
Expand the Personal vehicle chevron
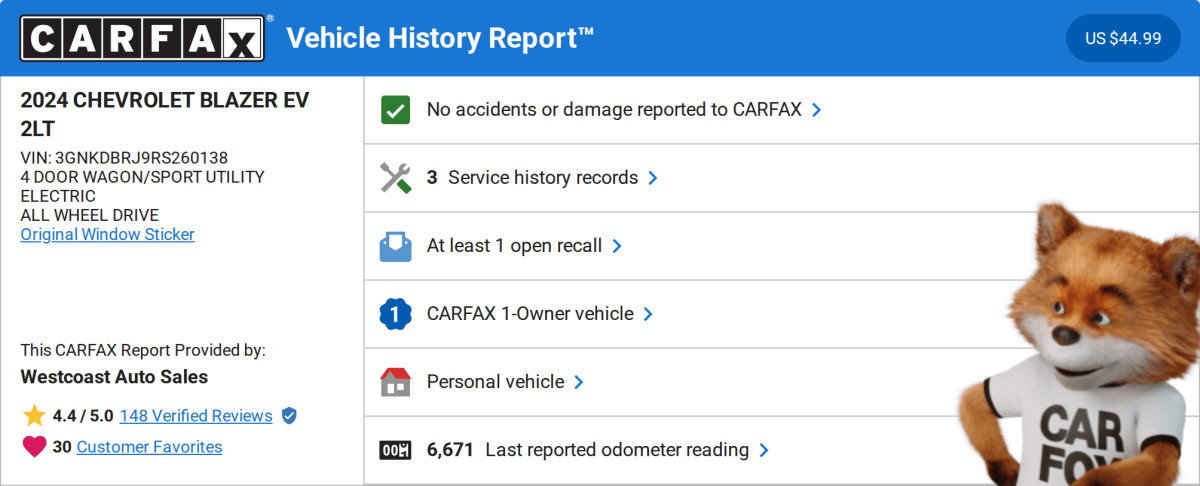579,382
